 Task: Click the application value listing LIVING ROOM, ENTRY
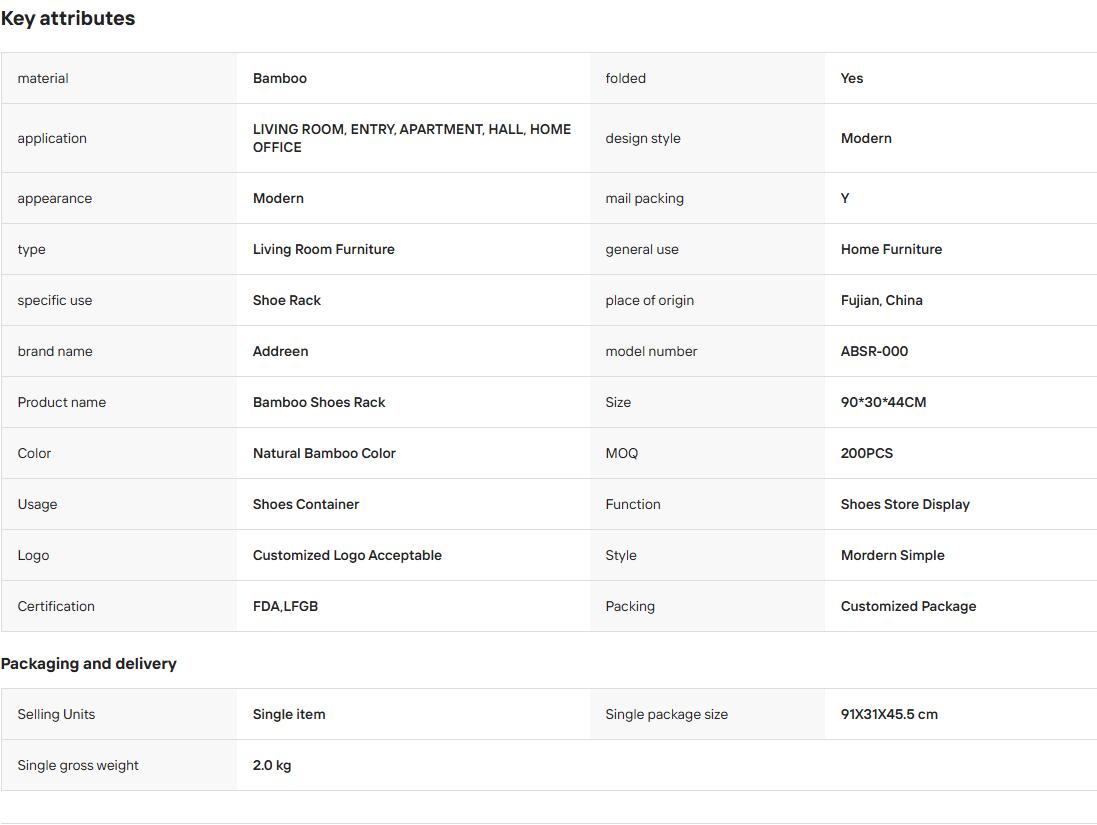[x=412, y=139]
